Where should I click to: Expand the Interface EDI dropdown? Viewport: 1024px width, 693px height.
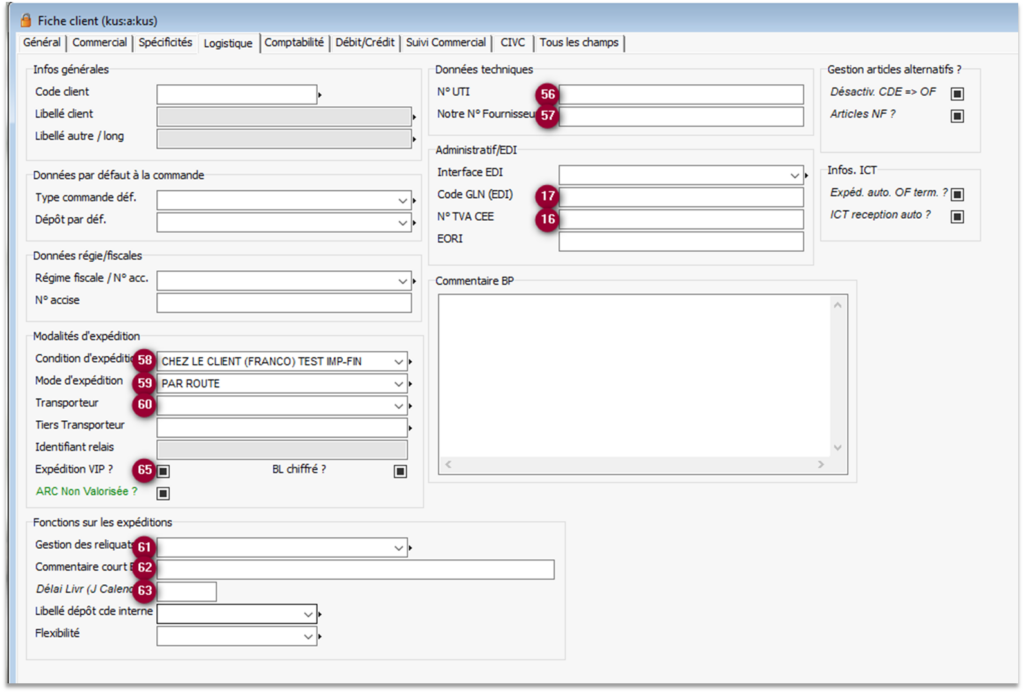pos(793,174)
